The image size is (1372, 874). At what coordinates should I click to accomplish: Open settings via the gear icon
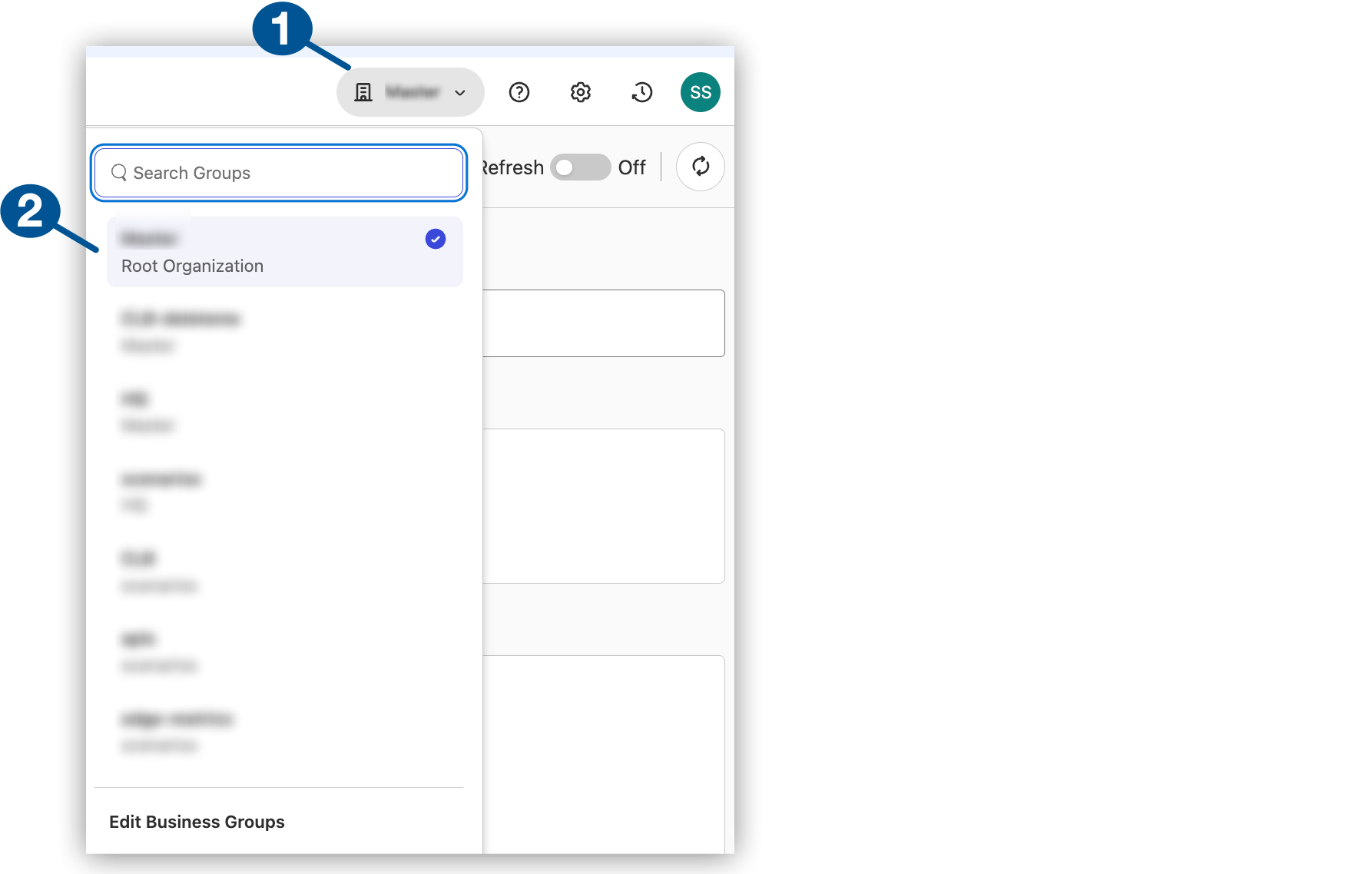[581, 92]
